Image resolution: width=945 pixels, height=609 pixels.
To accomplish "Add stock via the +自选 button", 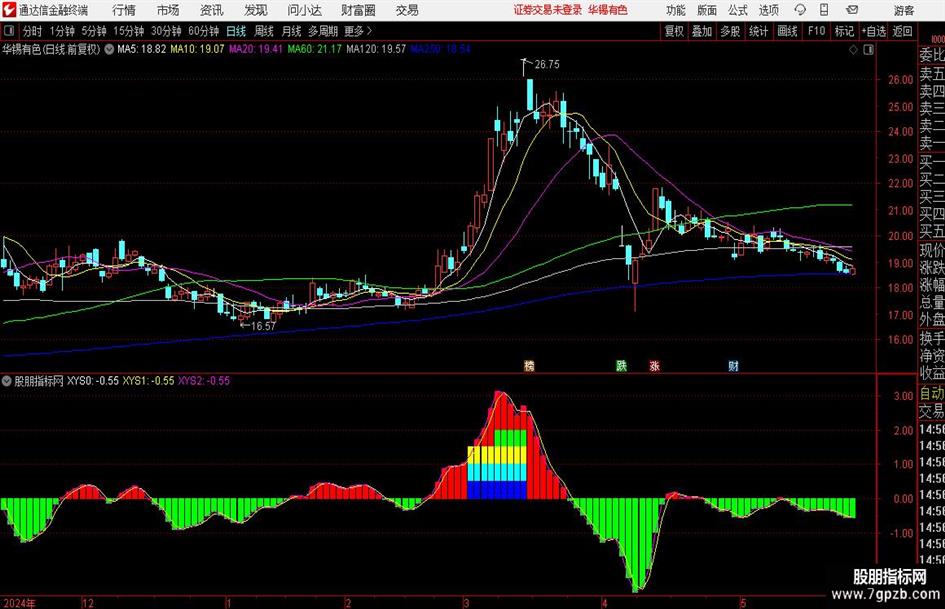I will pyautogui.click(x=874, y=31).
